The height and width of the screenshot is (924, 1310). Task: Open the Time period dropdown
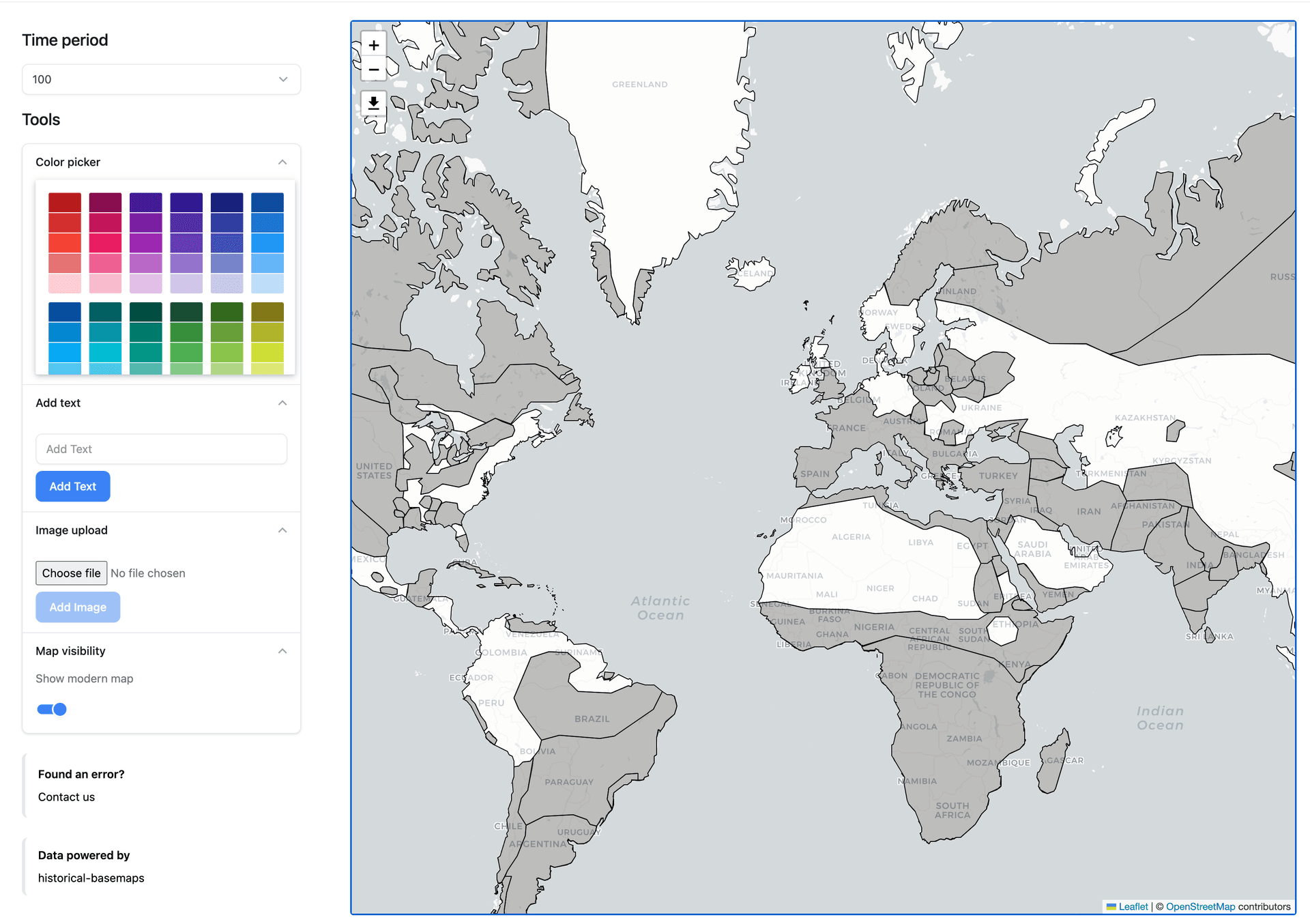click(161, 79)
